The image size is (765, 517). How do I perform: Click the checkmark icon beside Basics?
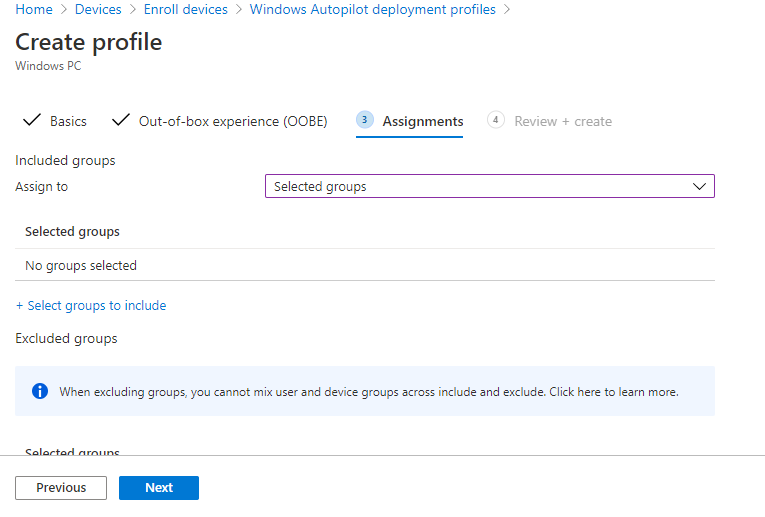[30, 121]
